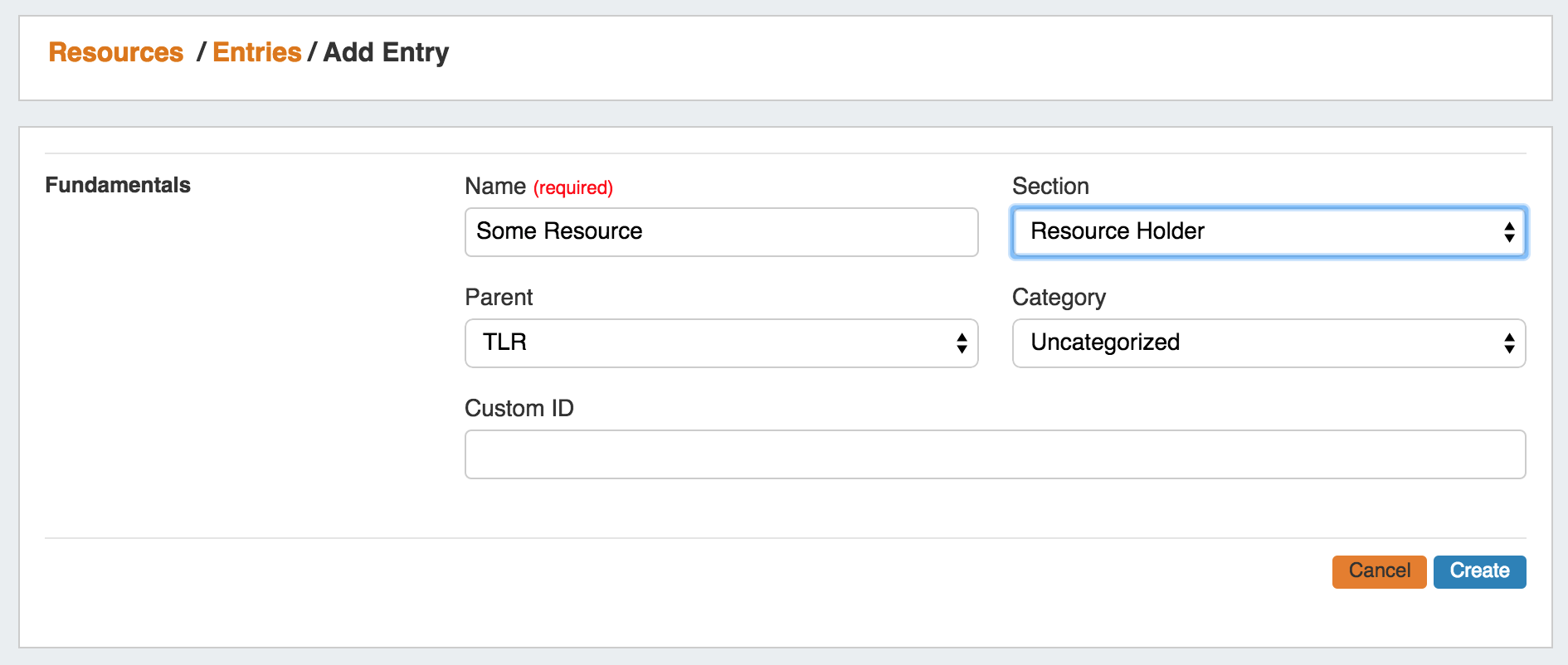Image resolution: width=1568 pixels, height=665 pixels.
Task: Click the up-down arrows on Section select
Action: (1509, 232)
